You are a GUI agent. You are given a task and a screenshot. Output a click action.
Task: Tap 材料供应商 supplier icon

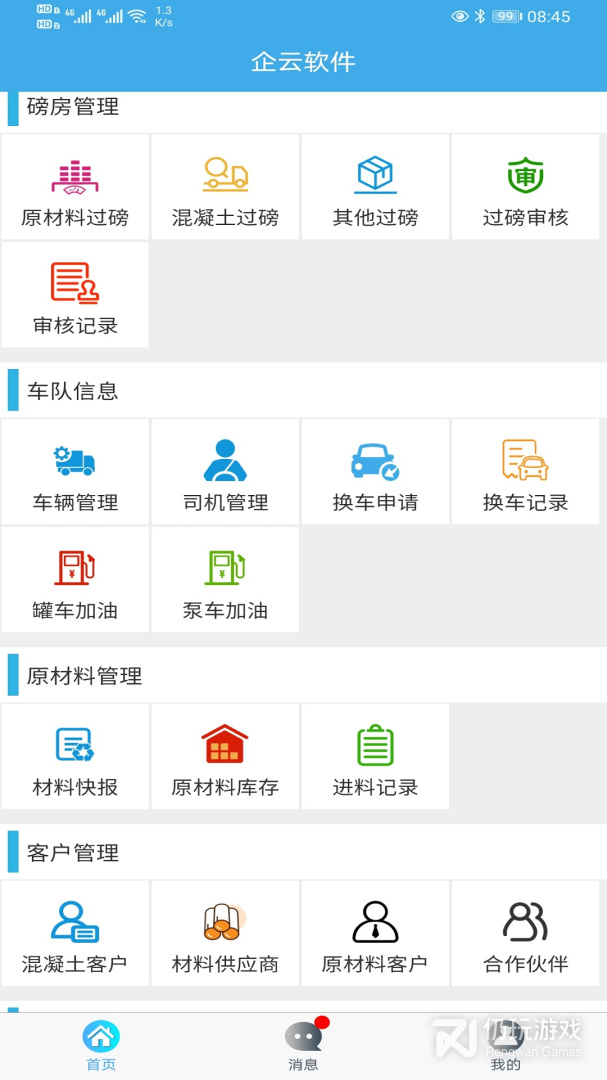point(225,922)
